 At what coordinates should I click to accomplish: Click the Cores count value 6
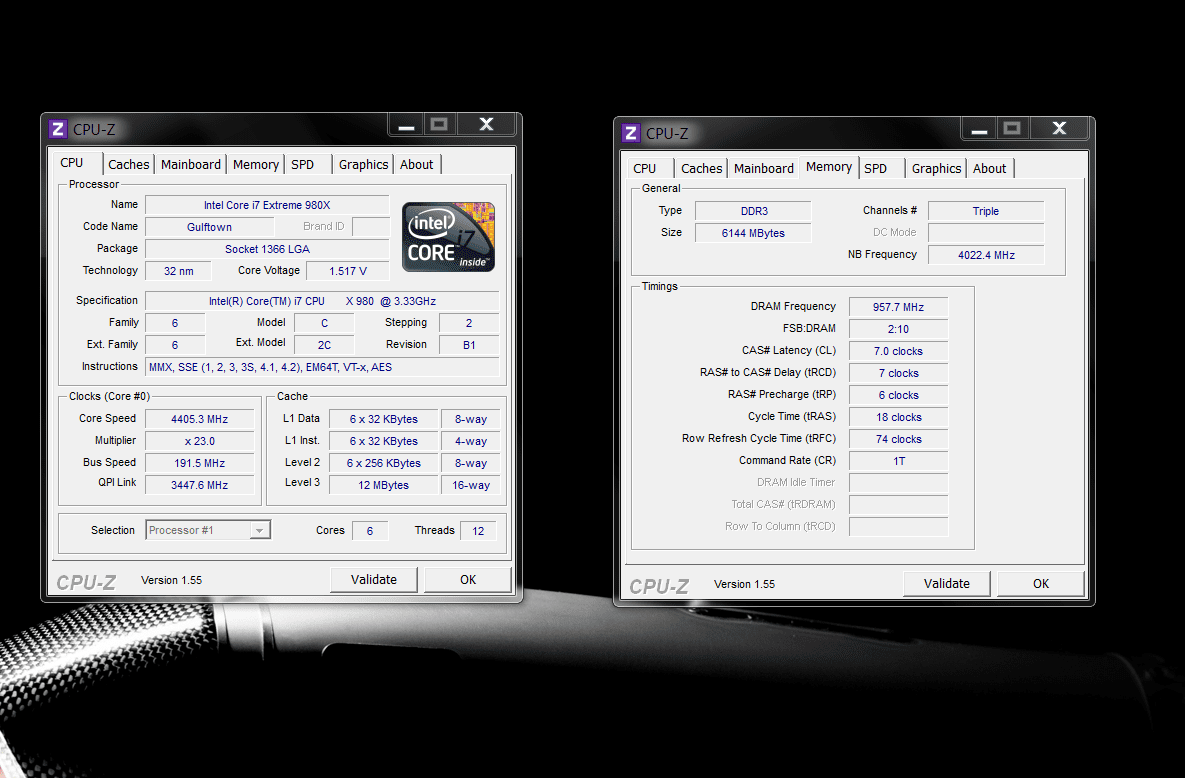click(370, 531)
